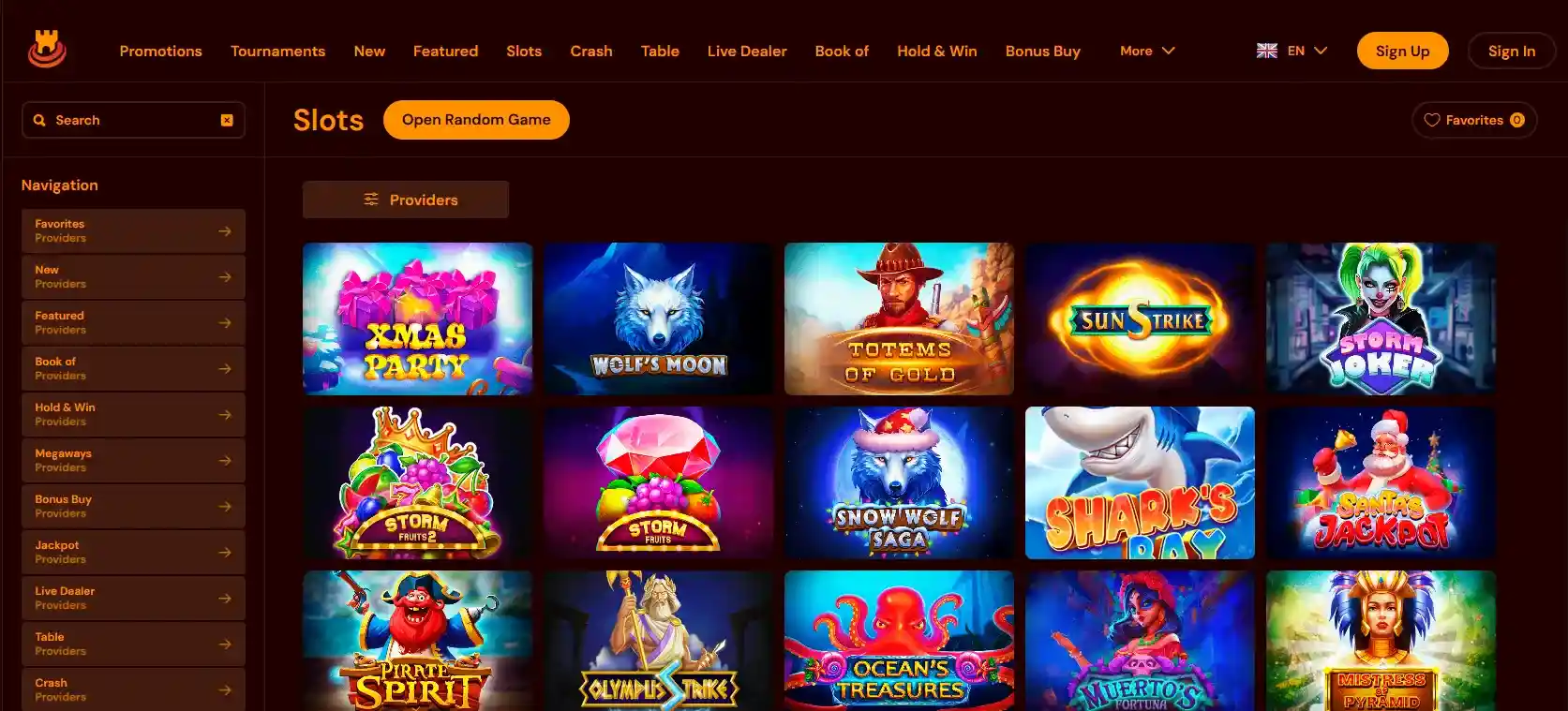The image size is (1568, 711).
Task: Launch the Shark's Bay game thumbnail
Action: point(1140,482)
